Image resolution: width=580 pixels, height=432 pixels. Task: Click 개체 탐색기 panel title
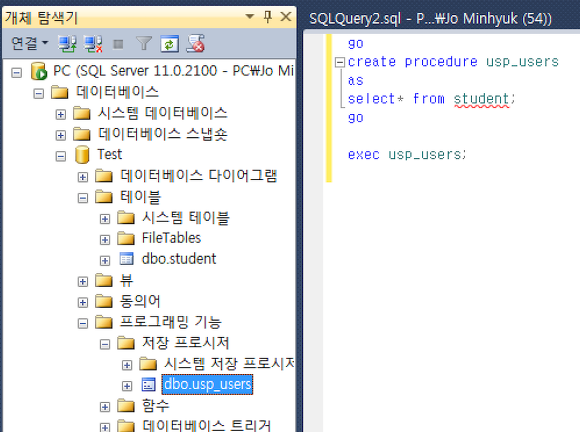coord(41,17)
